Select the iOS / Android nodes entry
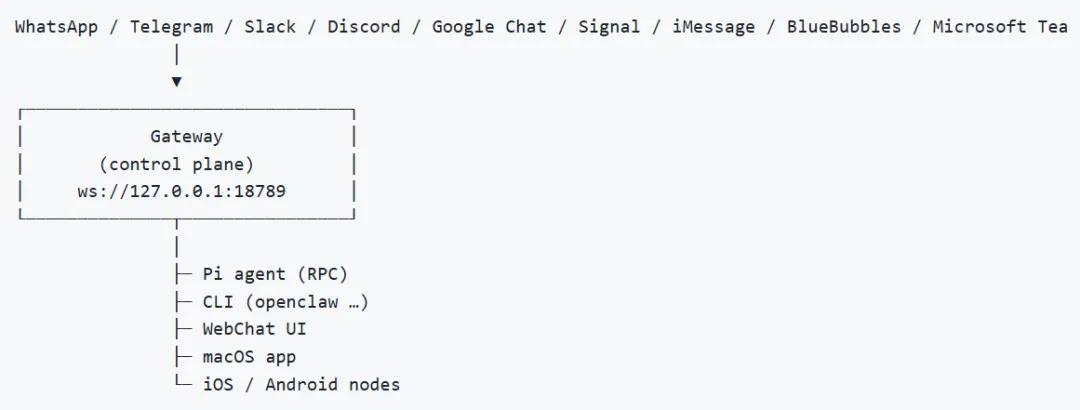 pyautogui.click(x=301, y=384)
